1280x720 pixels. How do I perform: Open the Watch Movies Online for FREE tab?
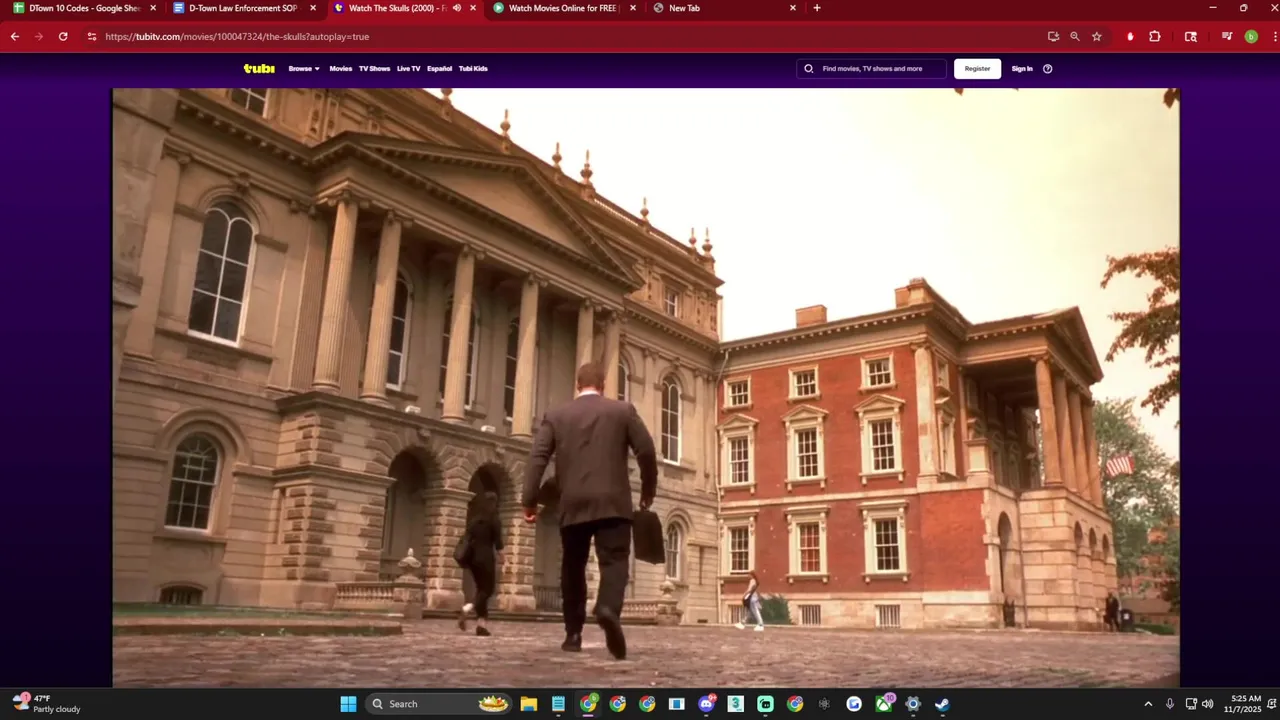pos(562,8)
